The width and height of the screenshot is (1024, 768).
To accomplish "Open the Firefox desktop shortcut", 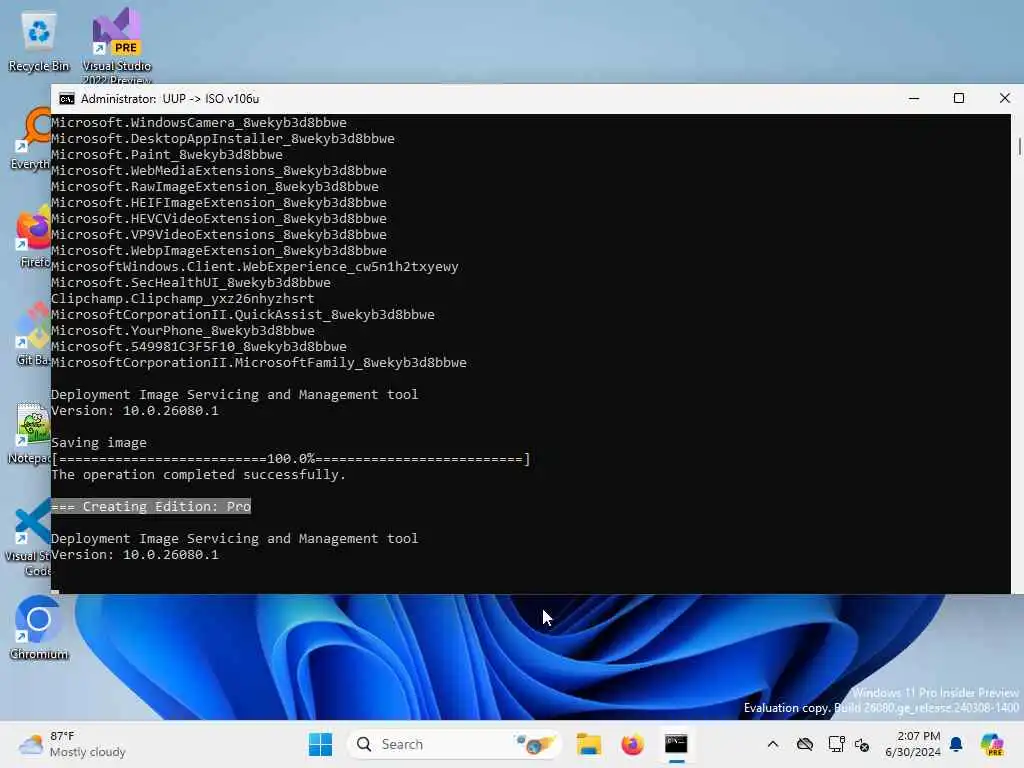I will pos(33,238).
